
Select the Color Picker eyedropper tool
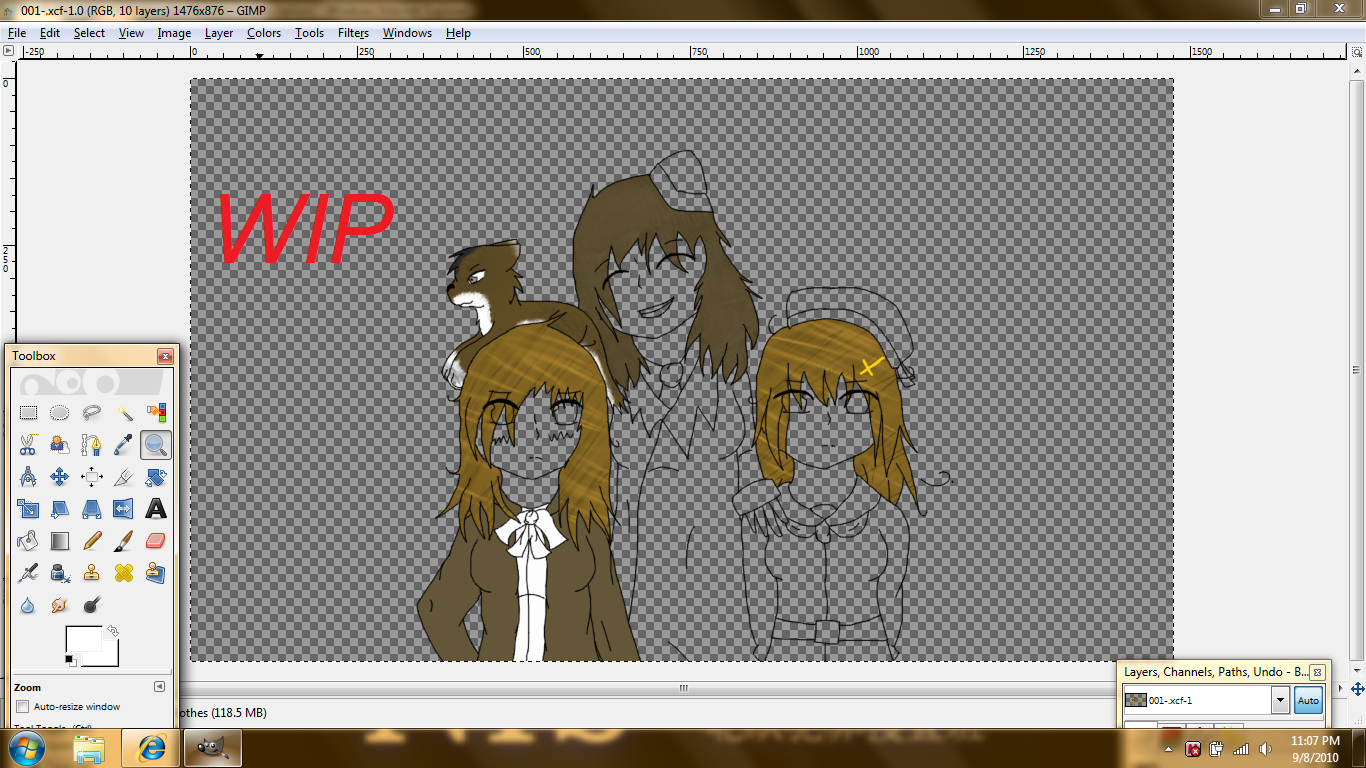coord(124,444)
